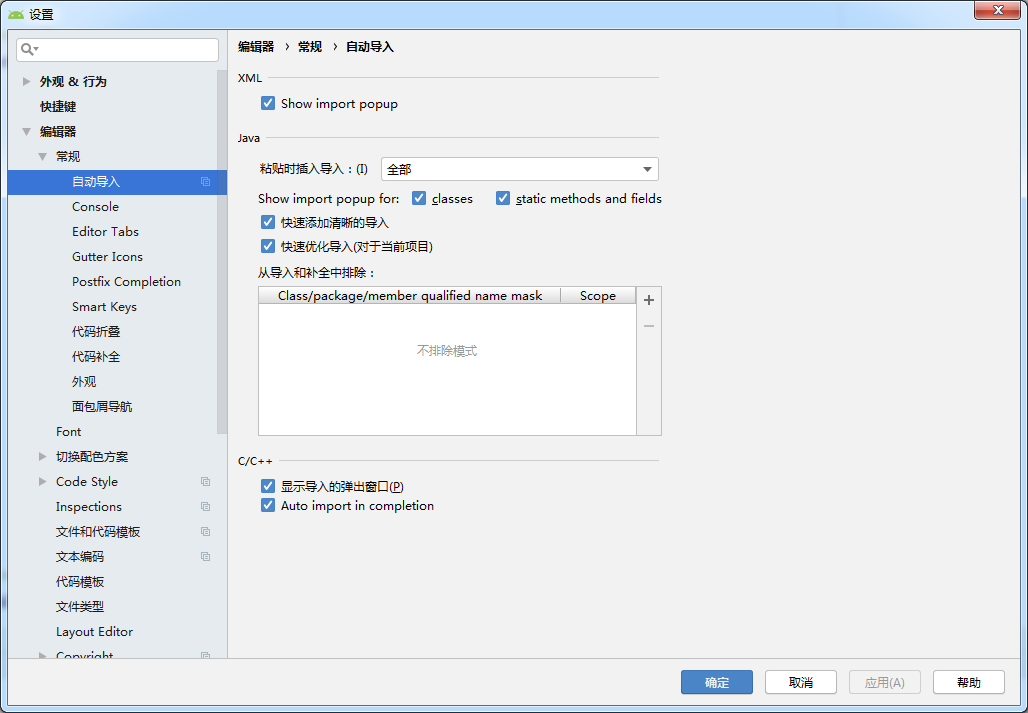Viewport: 1028px width, 713px height.
Task: Collapse the 常规 tree node
Action: (43, 156)
